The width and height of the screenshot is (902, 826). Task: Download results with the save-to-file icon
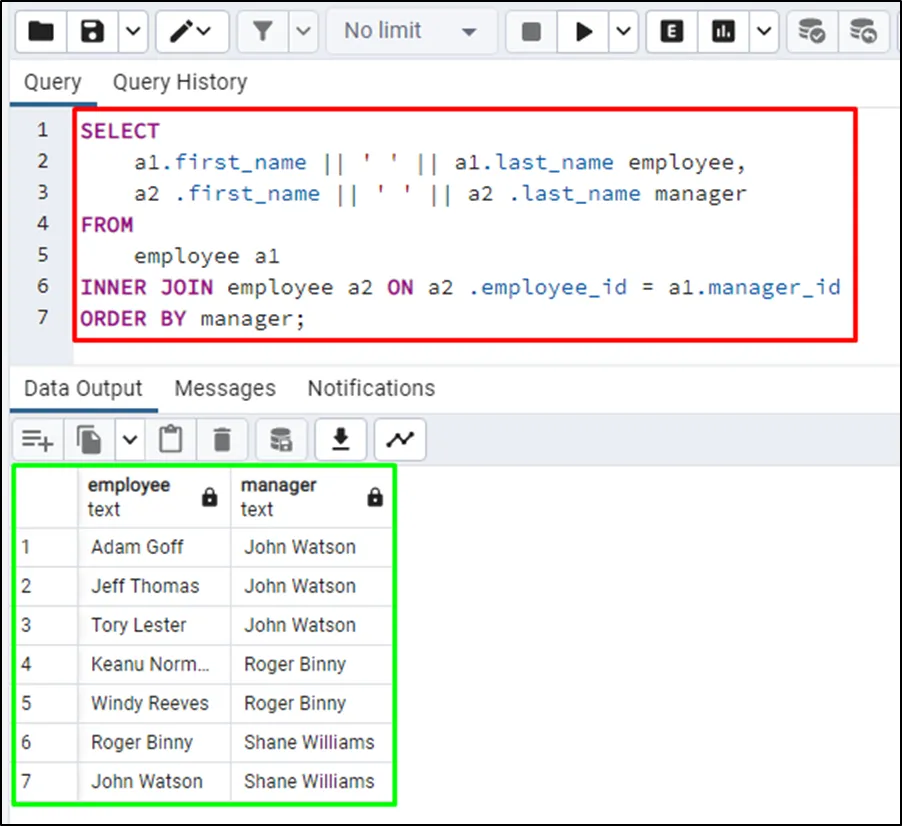click(341, 439)
